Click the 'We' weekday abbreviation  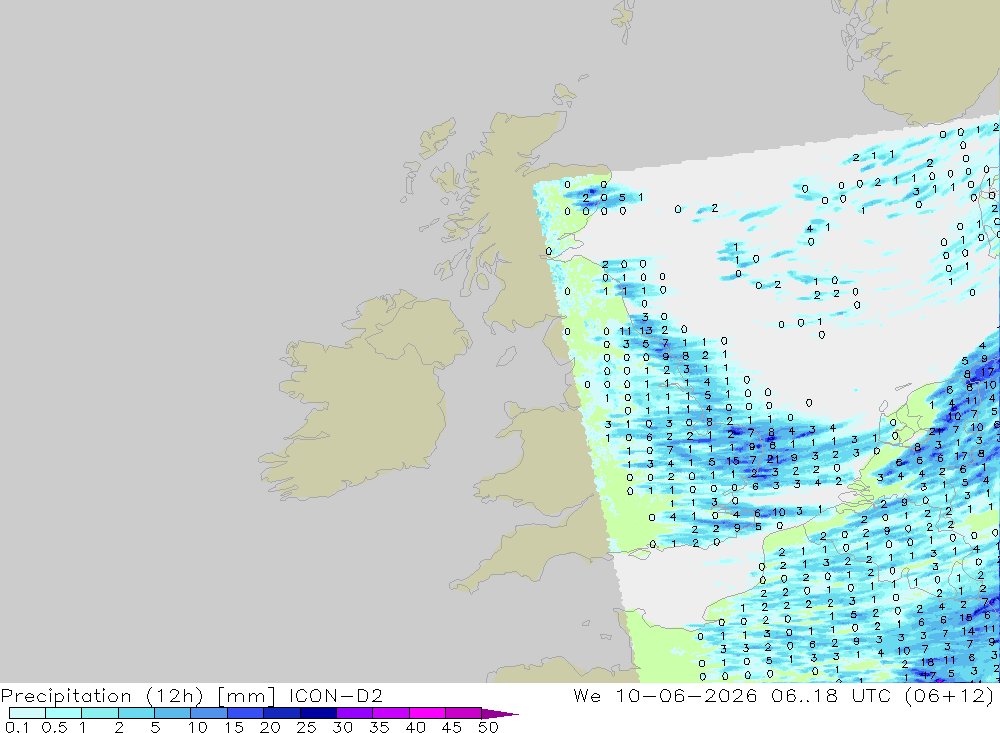click(587, 695)
